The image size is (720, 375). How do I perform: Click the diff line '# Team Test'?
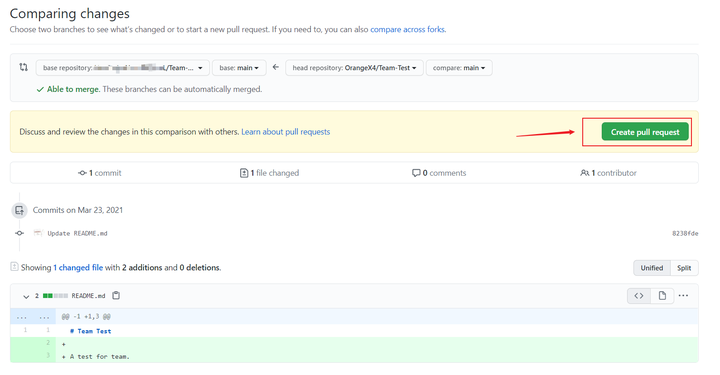tap(90, 331)
